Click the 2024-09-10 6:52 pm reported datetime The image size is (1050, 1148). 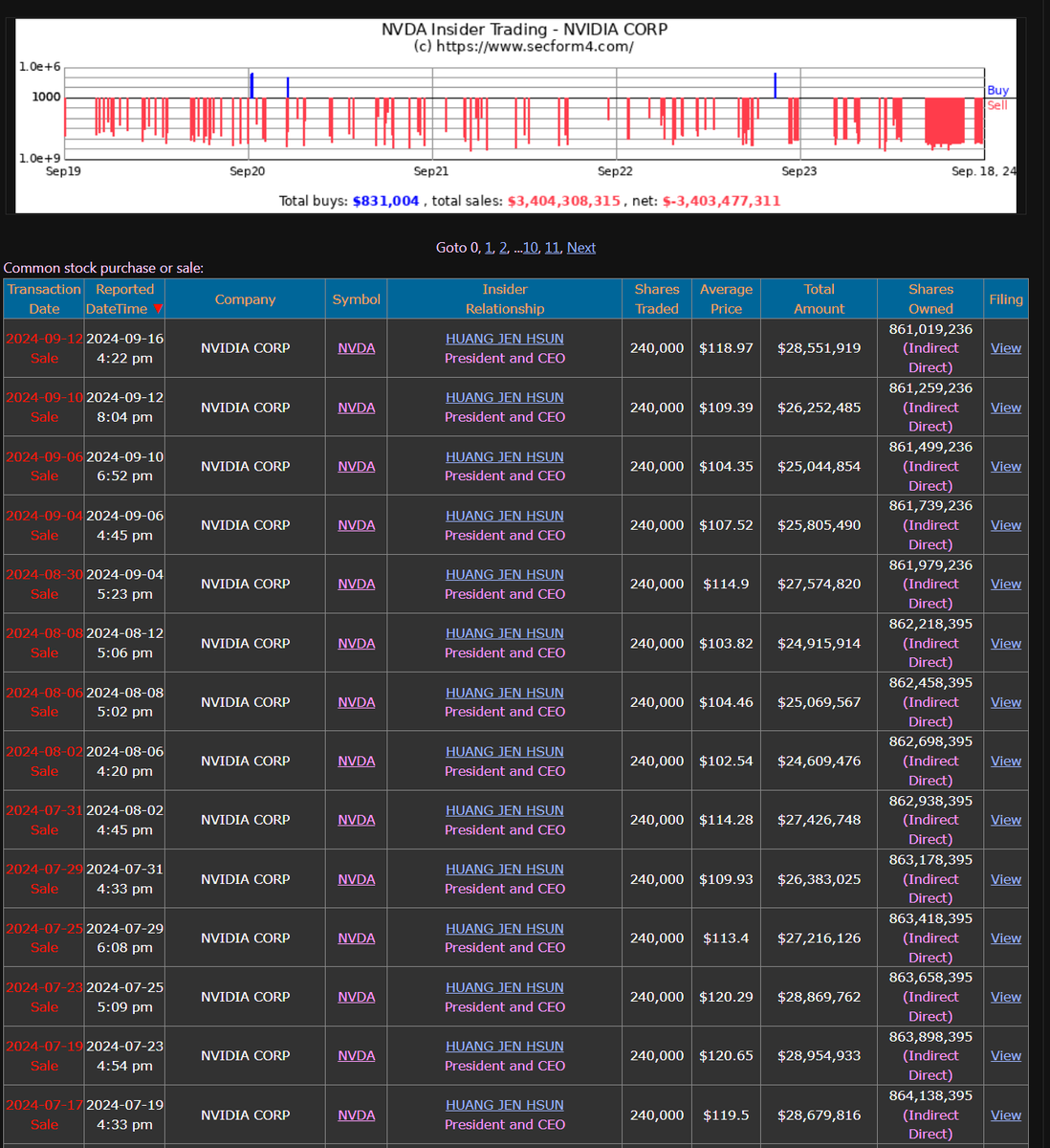coord(124,467)
